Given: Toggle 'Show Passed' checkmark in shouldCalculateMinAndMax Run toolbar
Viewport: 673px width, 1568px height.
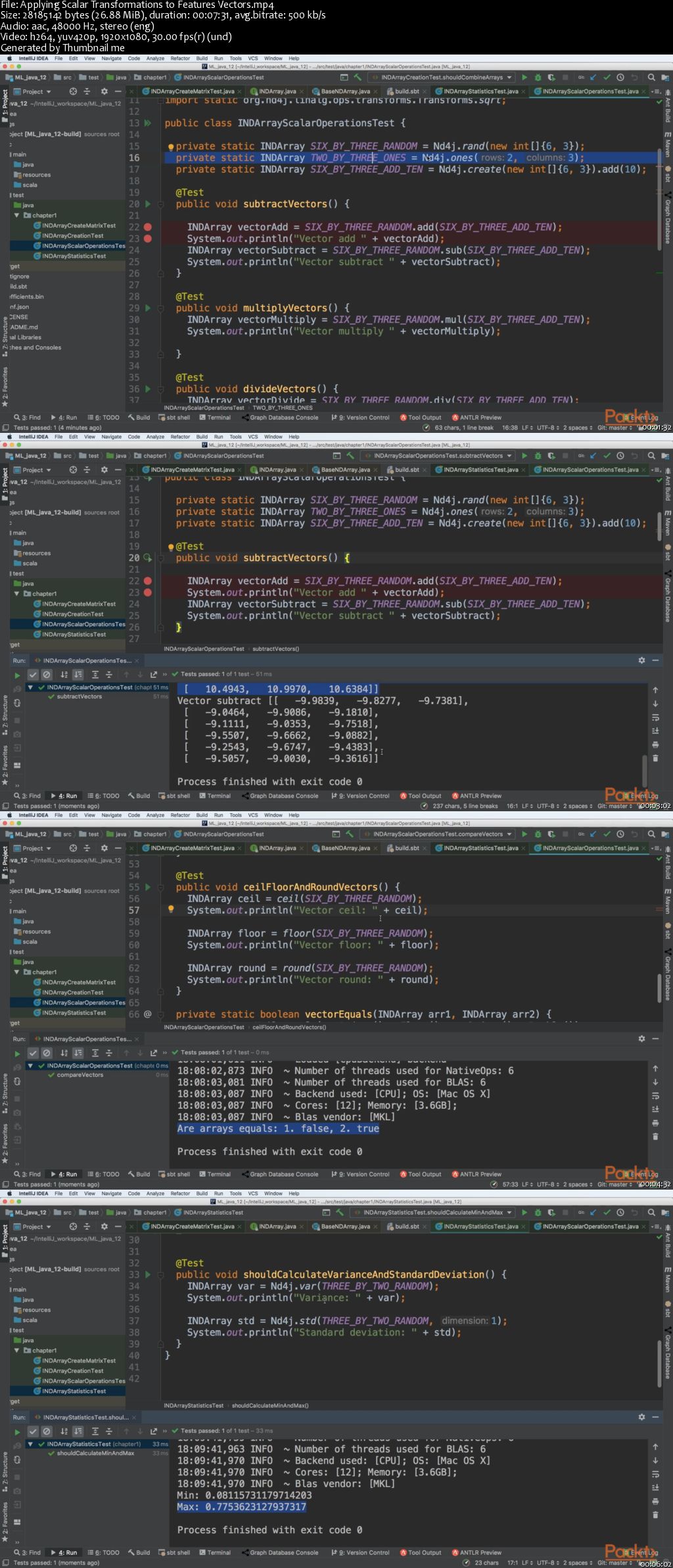Looking at the screenshot, I should pos(33,1431).
